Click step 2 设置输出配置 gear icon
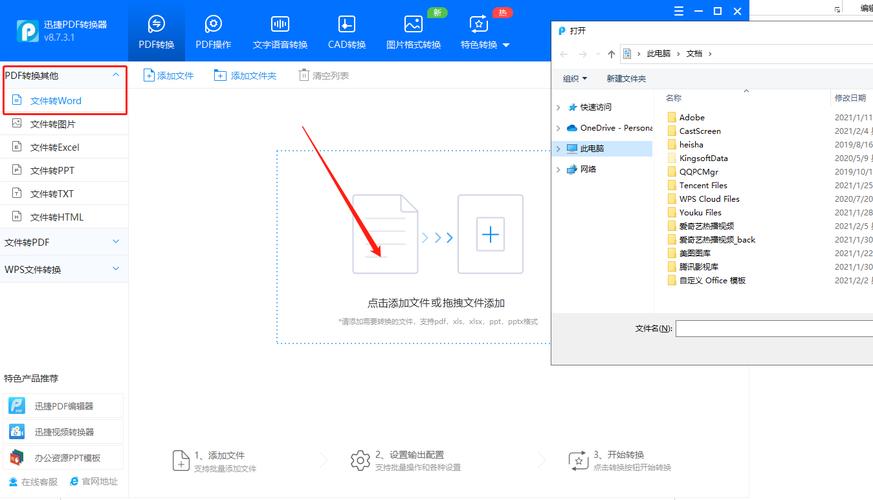This screenshot has height=500, width=873. [360, 460]
